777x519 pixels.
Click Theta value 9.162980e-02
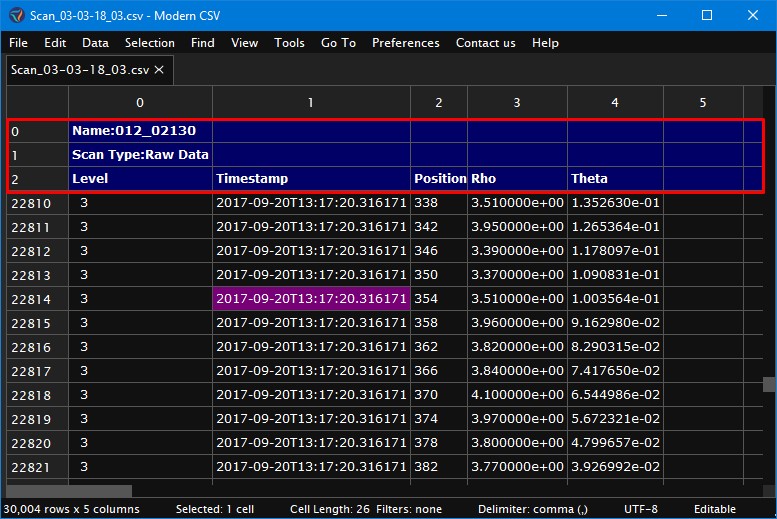click(x=615, y=323)
